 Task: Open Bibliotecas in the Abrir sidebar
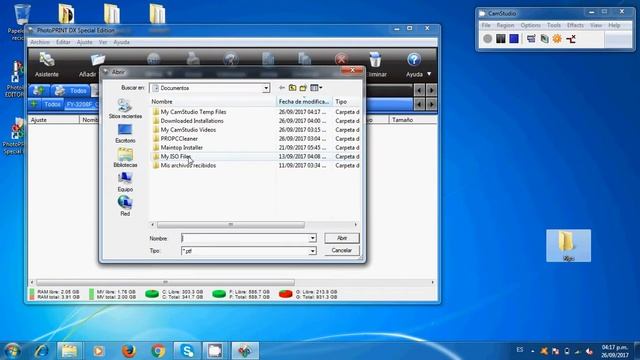pos(125,158)
